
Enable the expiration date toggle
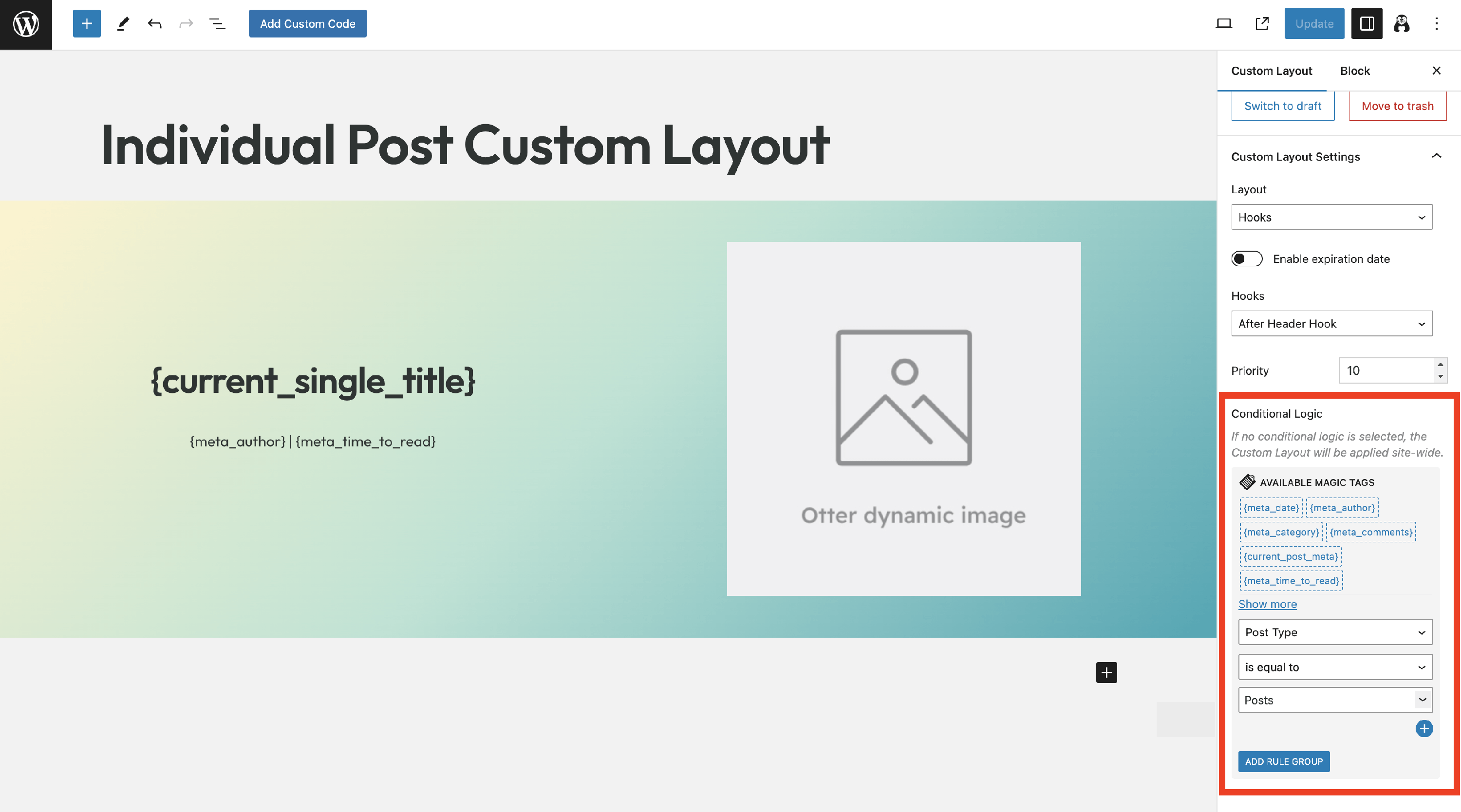(x=1247, y=258)
